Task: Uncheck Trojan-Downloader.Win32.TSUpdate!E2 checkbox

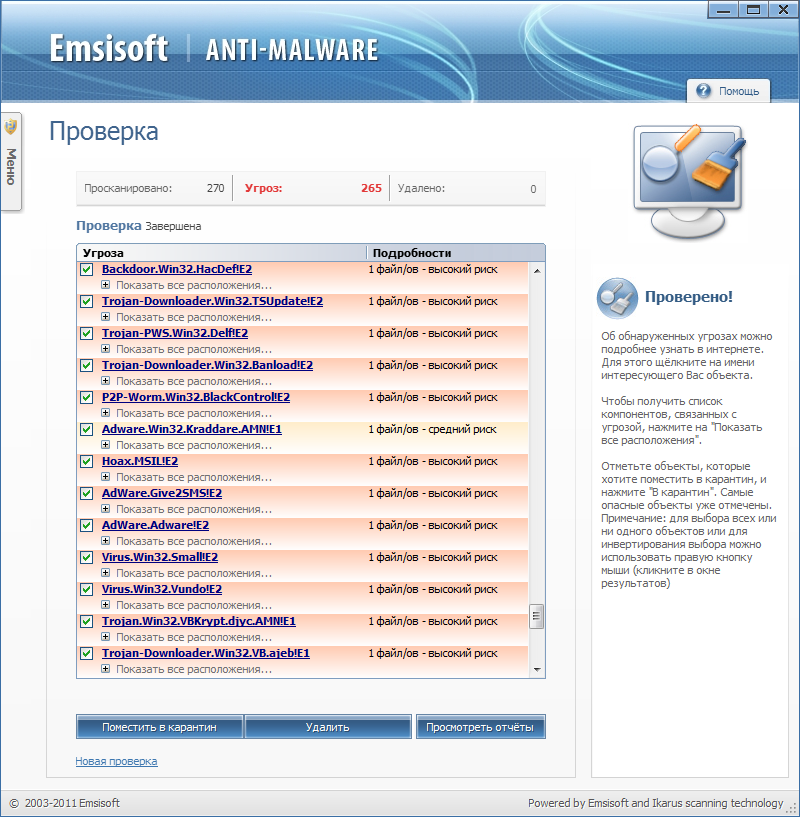Action: [x=87, y=302]
